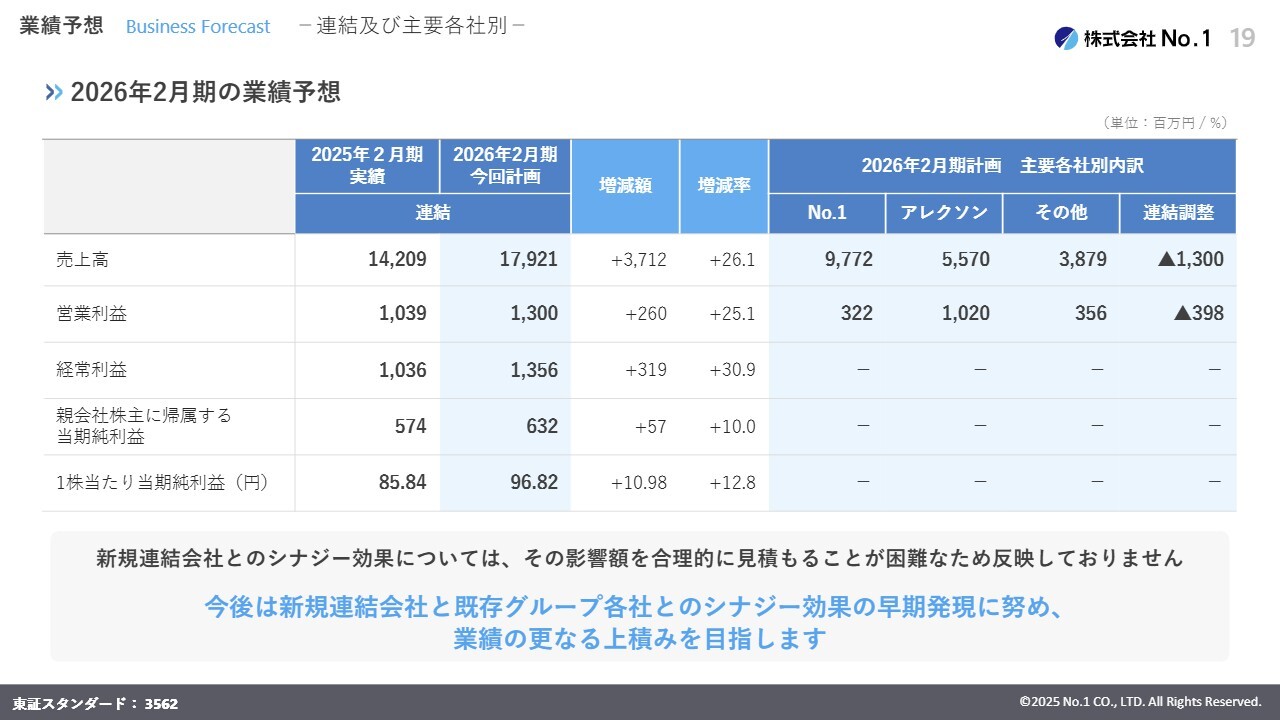Click the 増減額 column header
This screenshot has width=1280, height=720.
click(625, 186)
